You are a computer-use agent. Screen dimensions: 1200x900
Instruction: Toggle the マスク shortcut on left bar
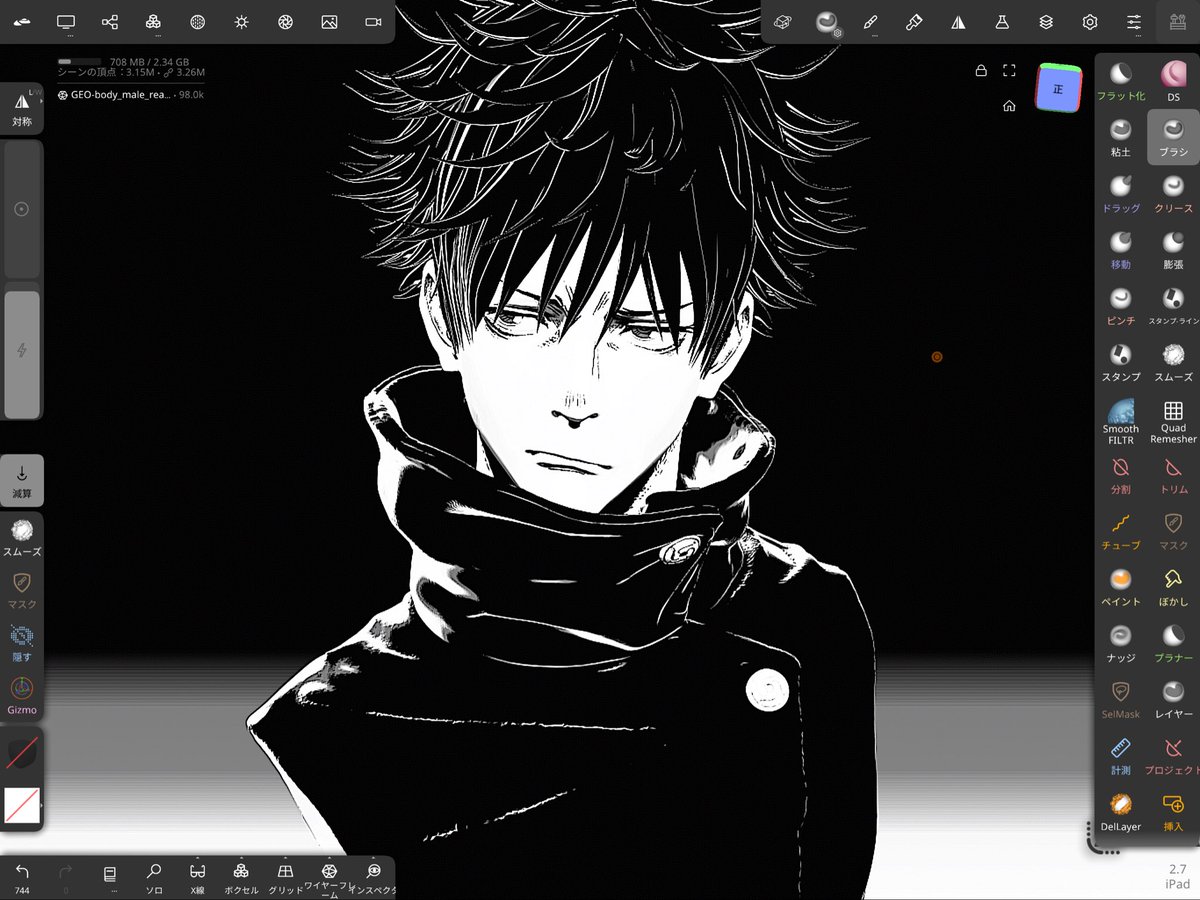tap(22, 591)
